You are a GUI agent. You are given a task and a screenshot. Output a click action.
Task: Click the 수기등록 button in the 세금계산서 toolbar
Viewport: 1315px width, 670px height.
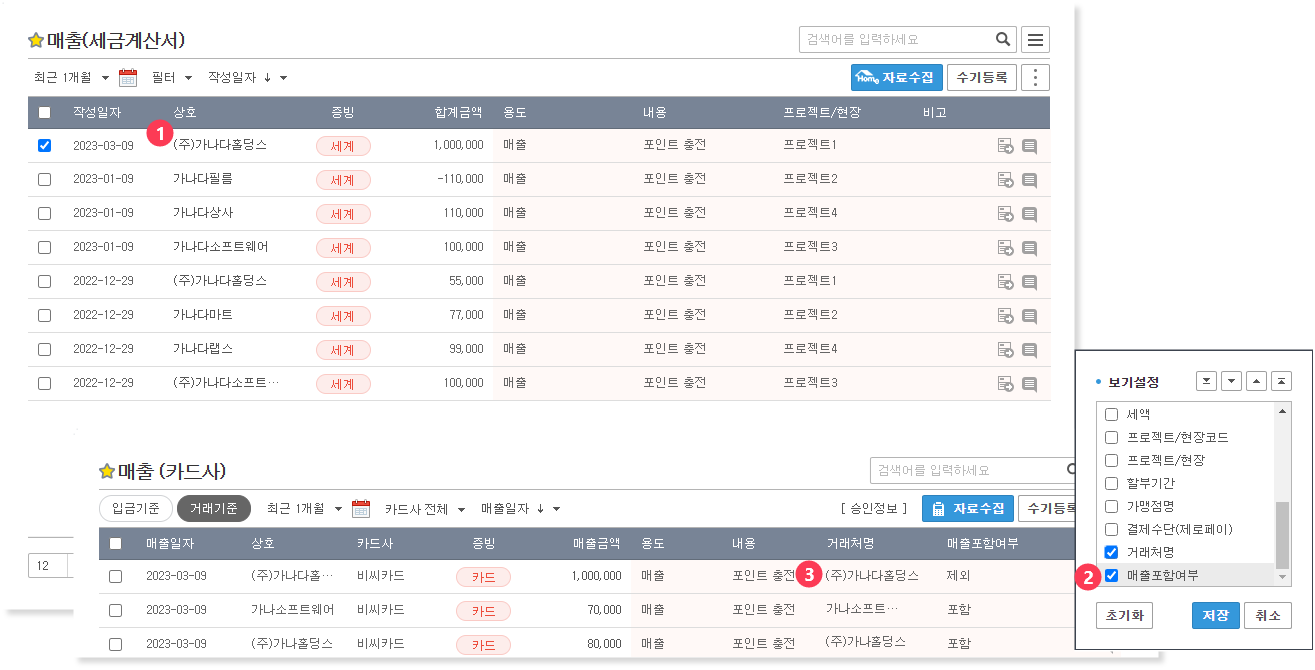click(x=981, y=77)
